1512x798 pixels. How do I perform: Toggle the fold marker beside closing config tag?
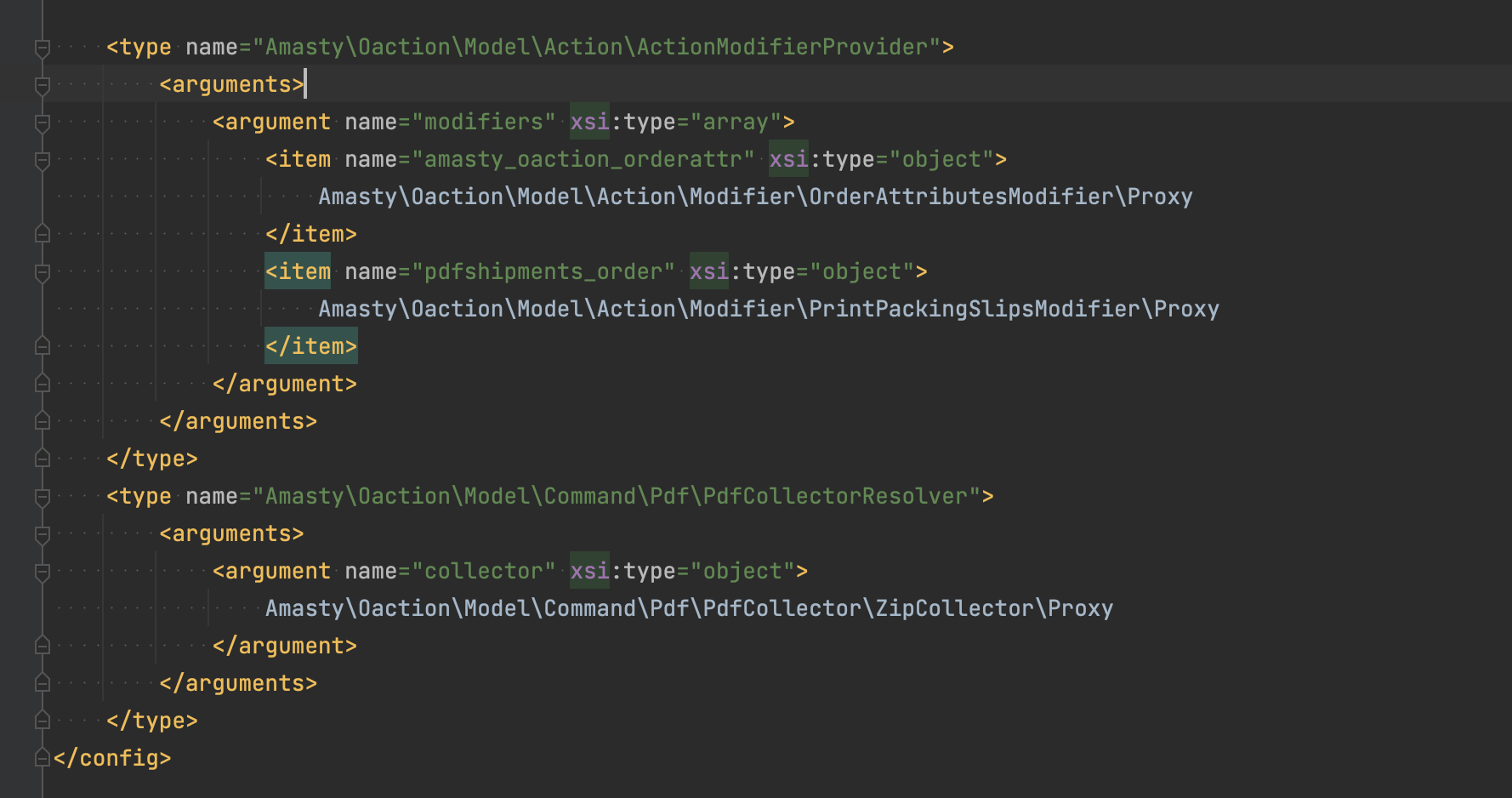click(40, 757)
